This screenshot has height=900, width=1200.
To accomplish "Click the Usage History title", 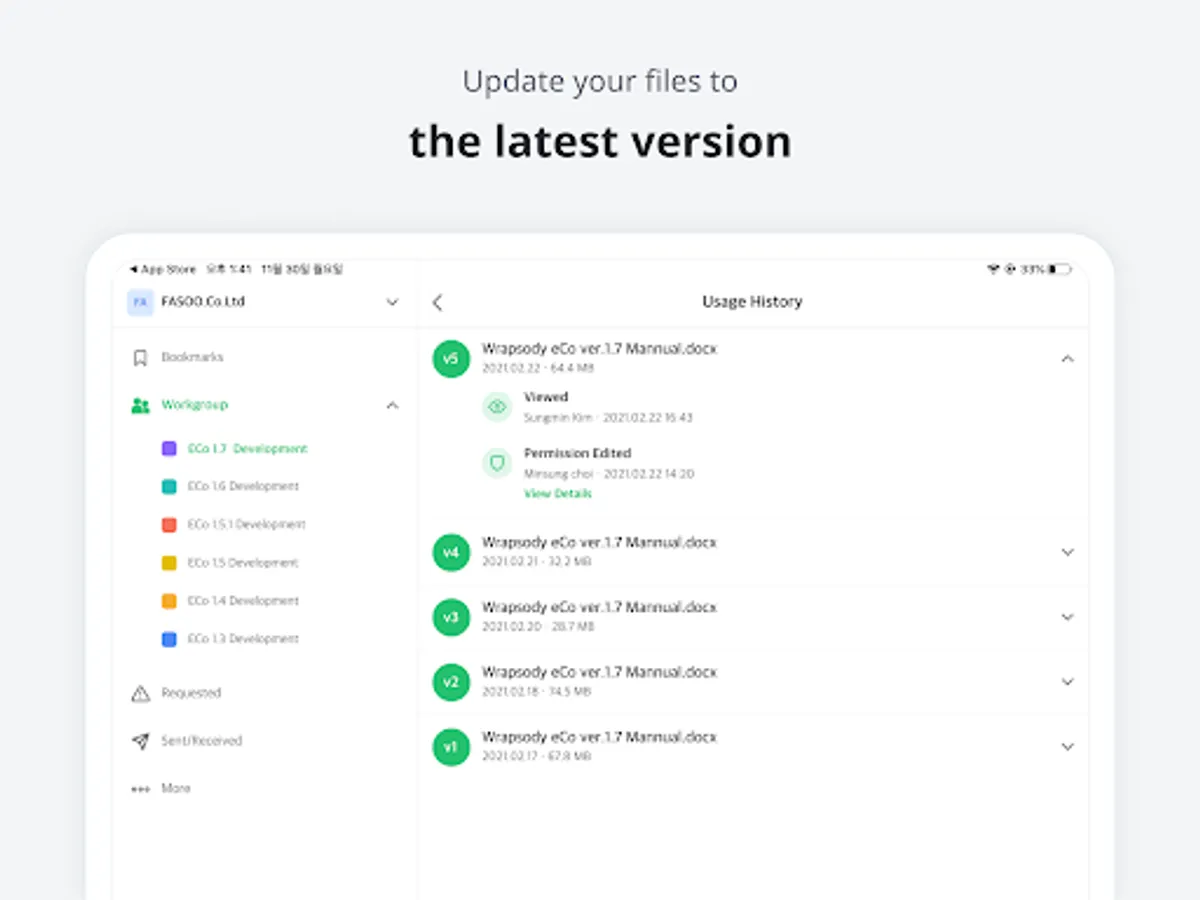I will (x=752, y=302).
